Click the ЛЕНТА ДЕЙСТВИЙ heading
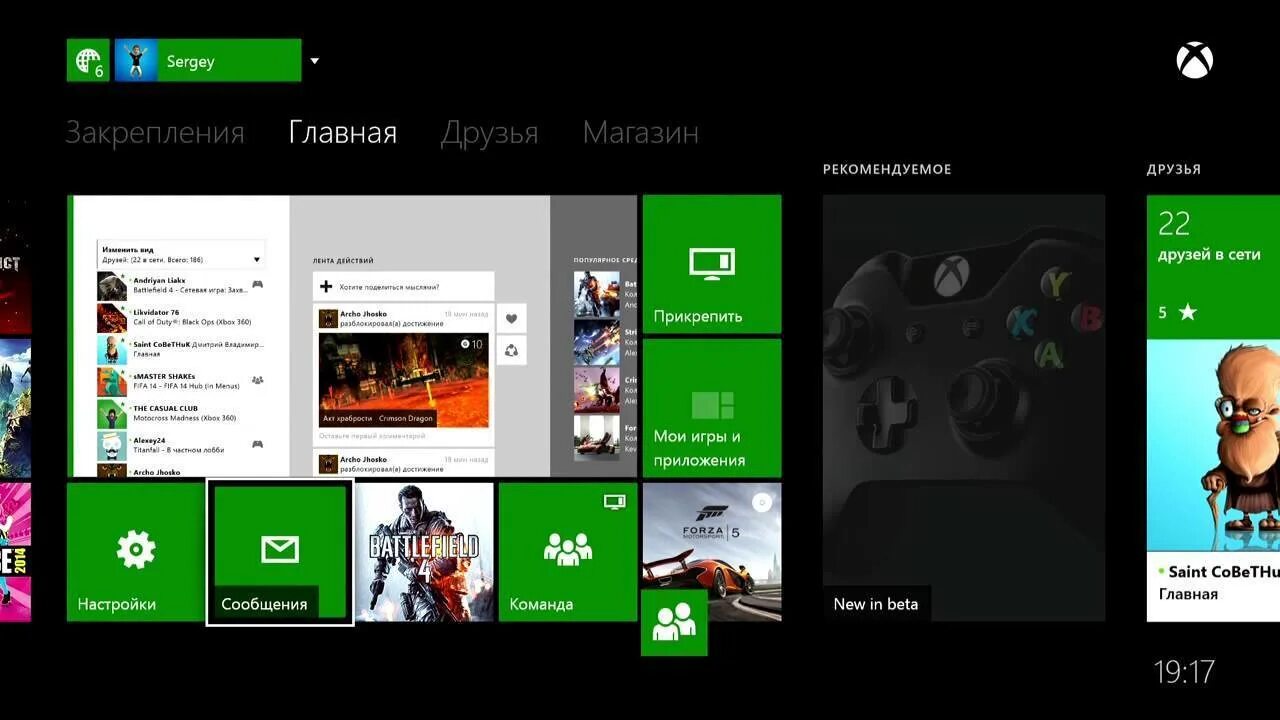The height and width of the screenshot is (720, 1280). (x=343, y=260)
